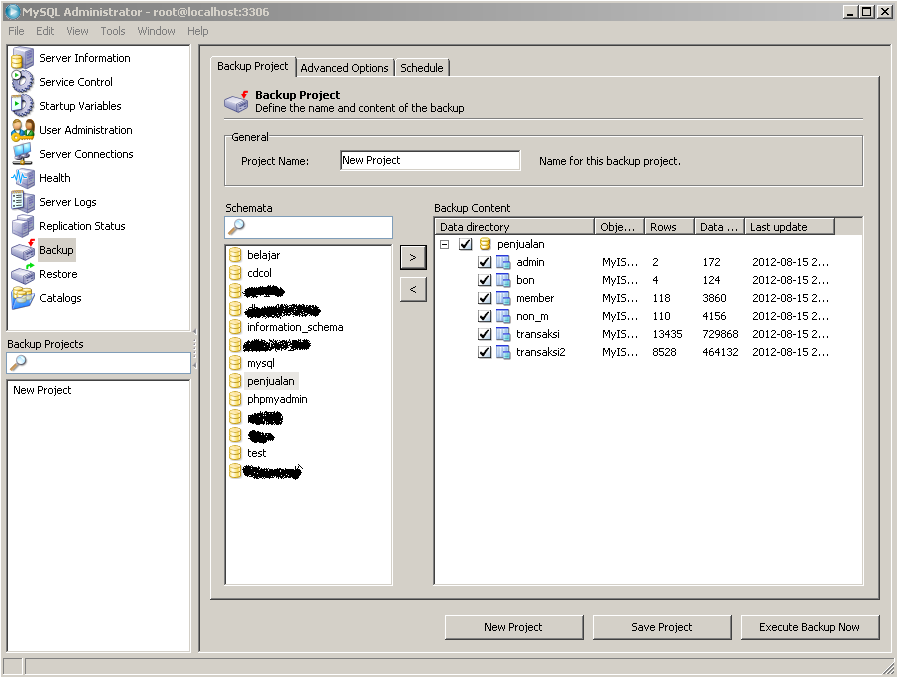Click the penjualan database icon in Schemata list

click(235, 381)
